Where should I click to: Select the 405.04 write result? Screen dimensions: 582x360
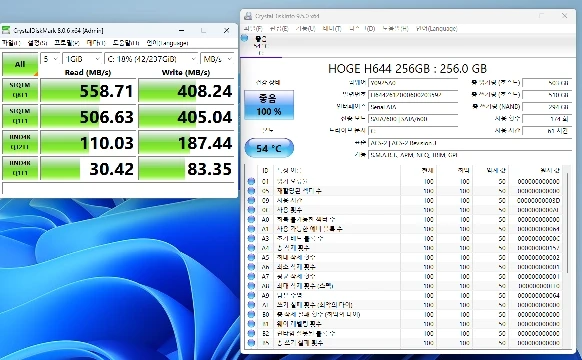tap(187, 116)
